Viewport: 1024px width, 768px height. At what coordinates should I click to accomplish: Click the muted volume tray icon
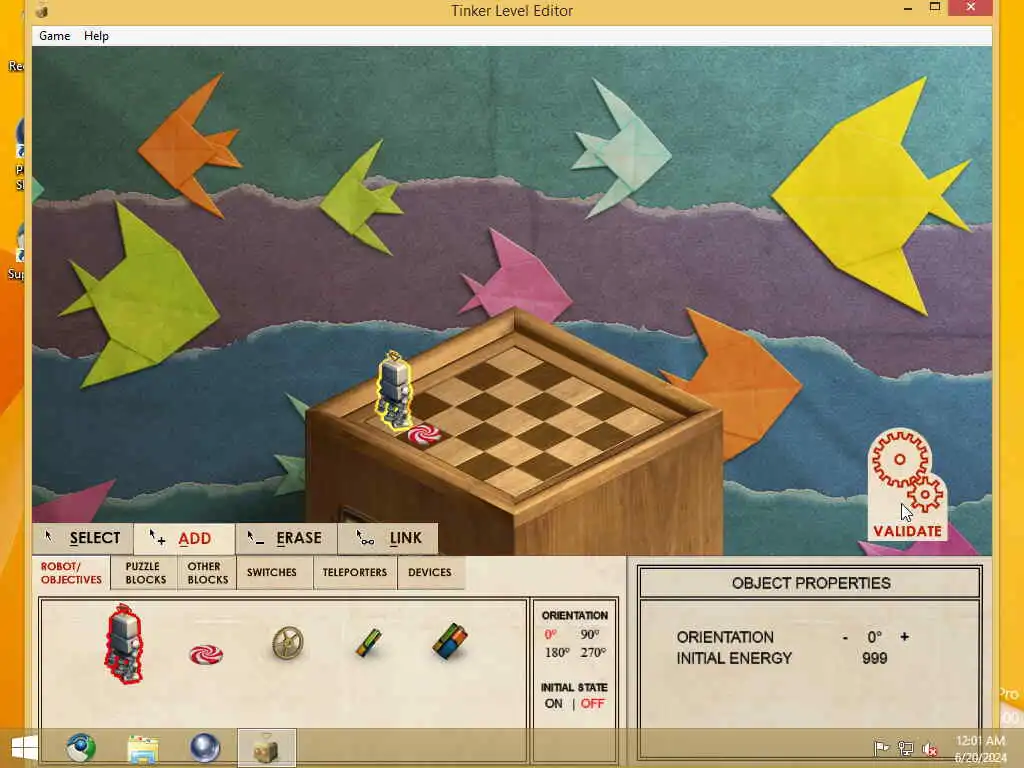pyautogui.click(x=930, y=749)
